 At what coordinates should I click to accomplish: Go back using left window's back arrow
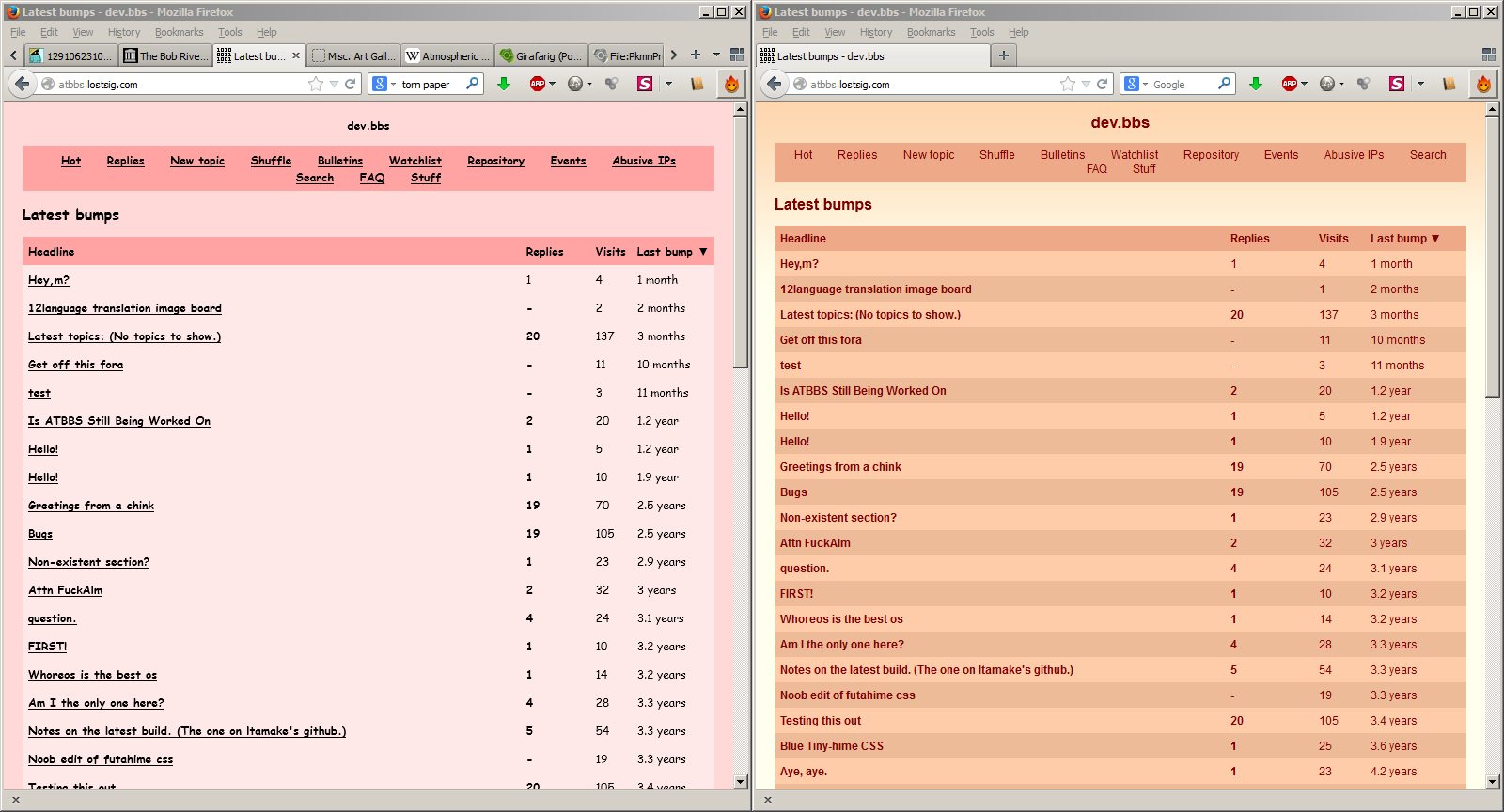tap(22, 84)
